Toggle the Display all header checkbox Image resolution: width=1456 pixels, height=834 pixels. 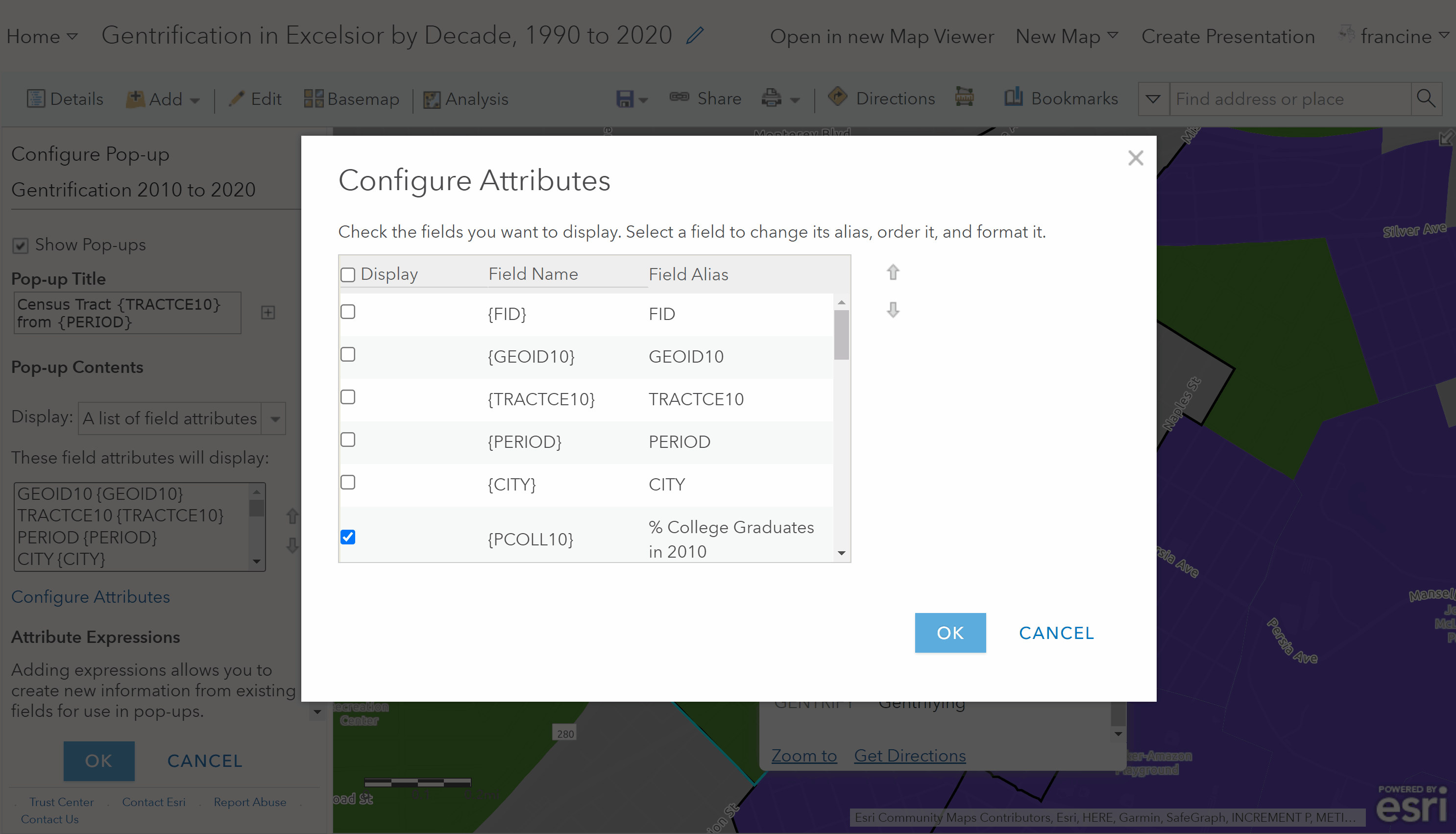pos(347,275)
